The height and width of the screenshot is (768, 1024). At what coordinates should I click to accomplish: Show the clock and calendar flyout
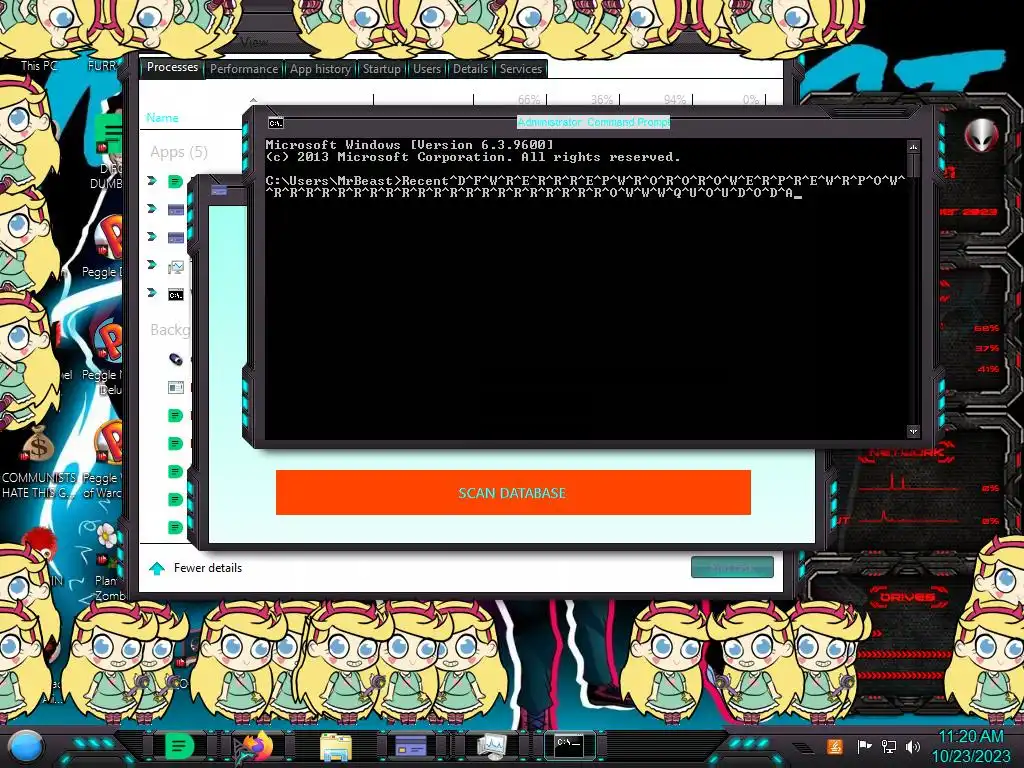pyautogui.click(x=971, y=746)
